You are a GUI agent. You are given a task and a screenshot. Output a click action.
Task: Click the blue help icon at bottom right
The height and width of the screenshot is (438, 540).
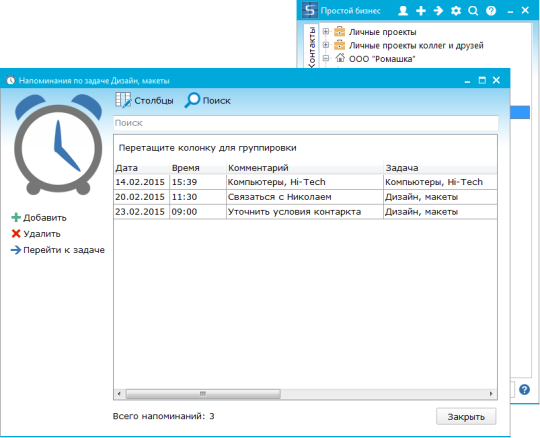point(524,389)
